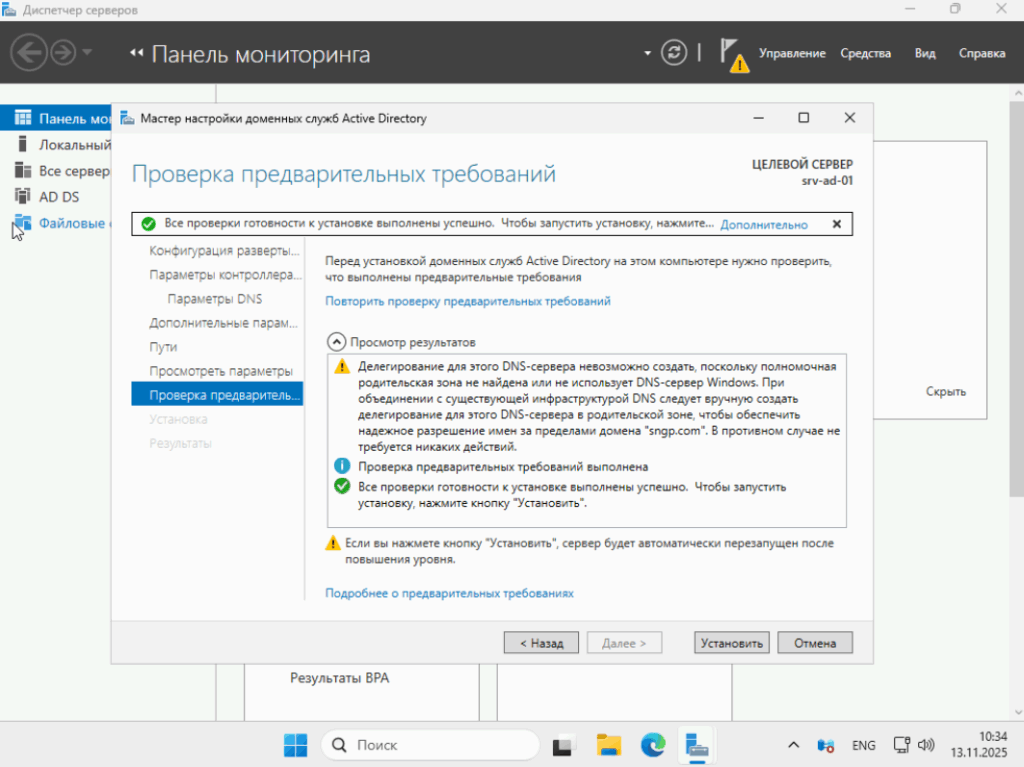Image resolution: width=1024 pixels, height=767 pixels.
Task: Click the volume icon in system tray
Action: coord(926,745)
